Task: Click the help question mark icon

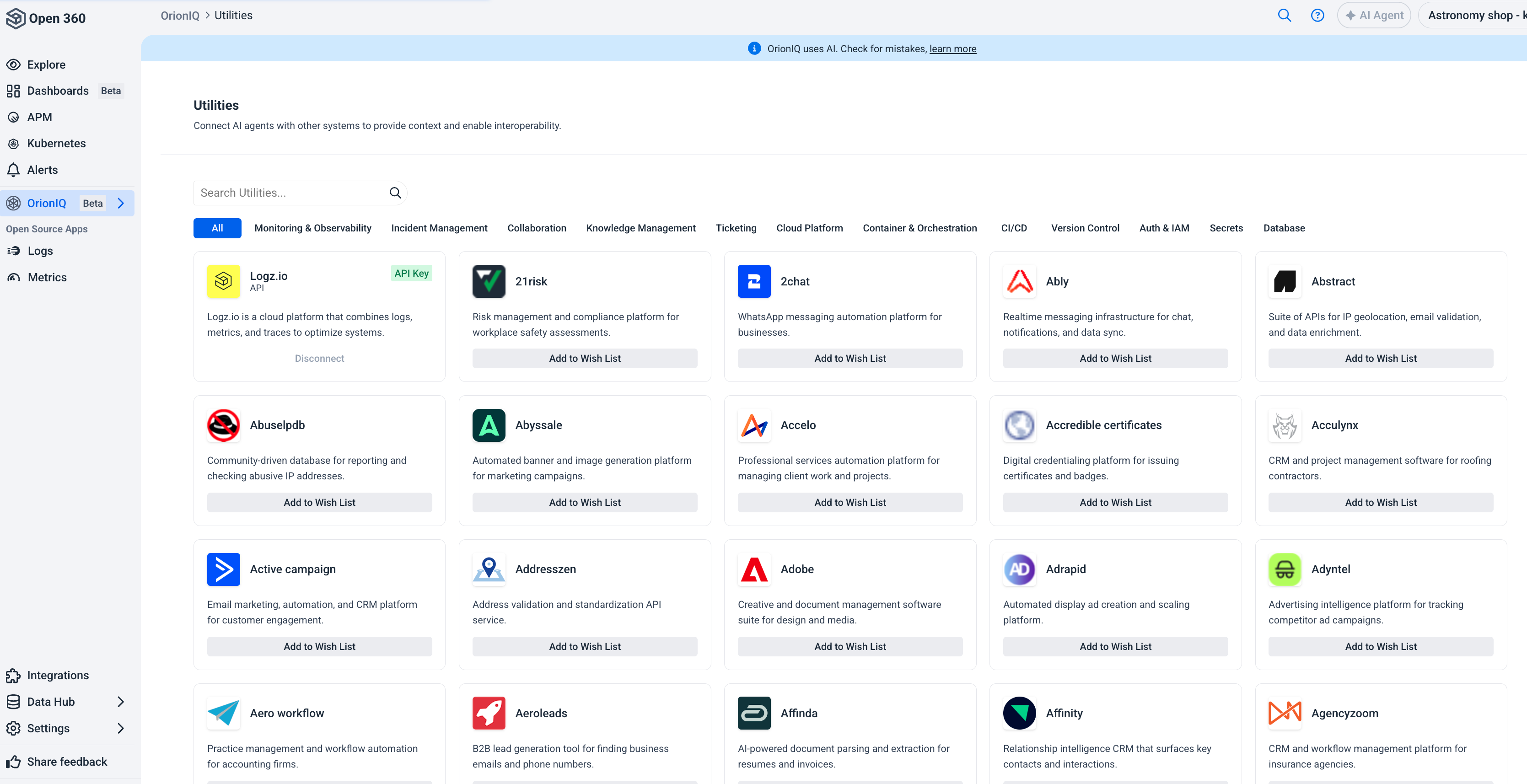Action: point(1317,16)
